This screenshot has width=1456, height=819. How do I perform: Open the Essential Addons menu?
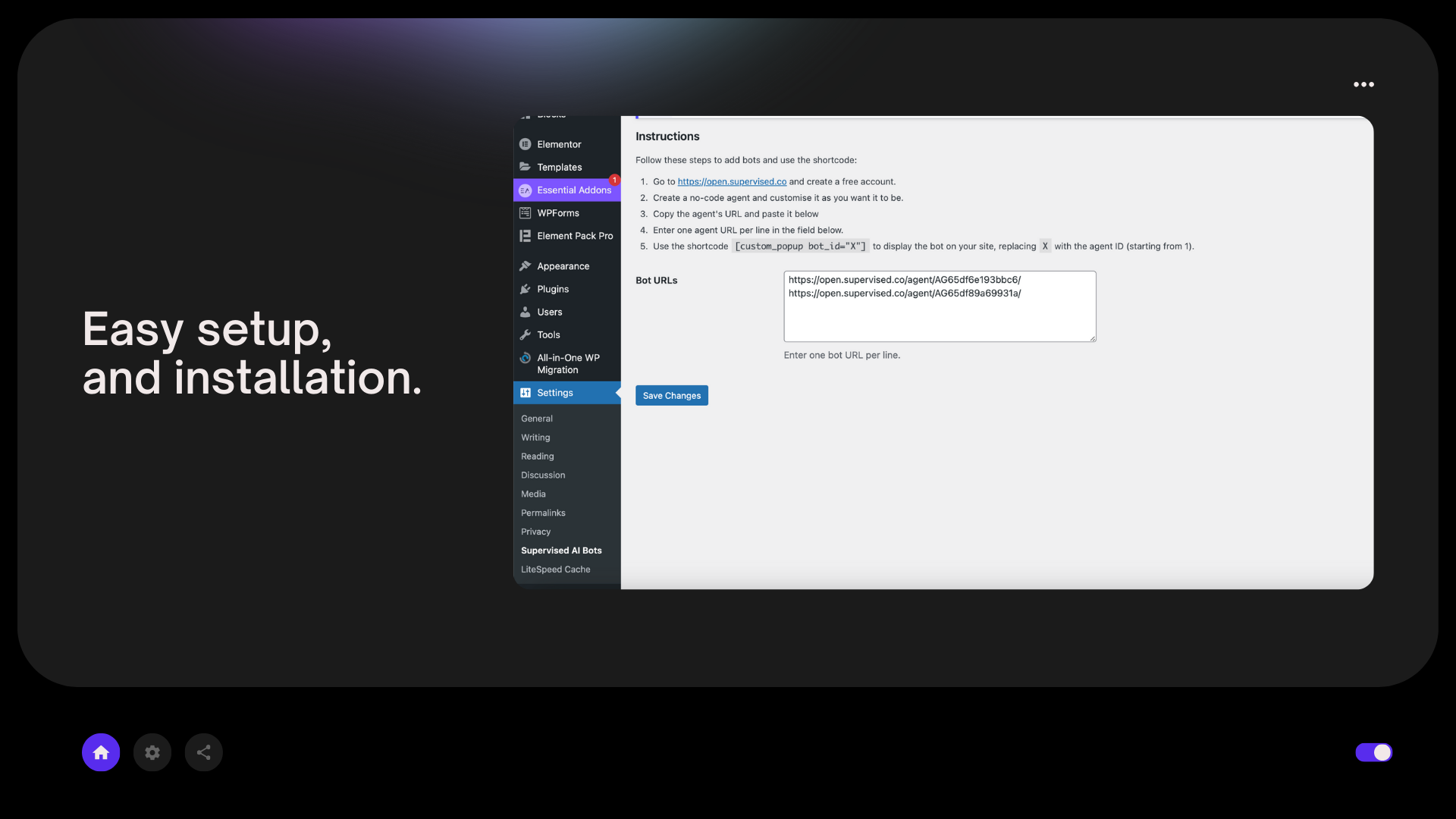pyautogui.click(x=573, y=190)
